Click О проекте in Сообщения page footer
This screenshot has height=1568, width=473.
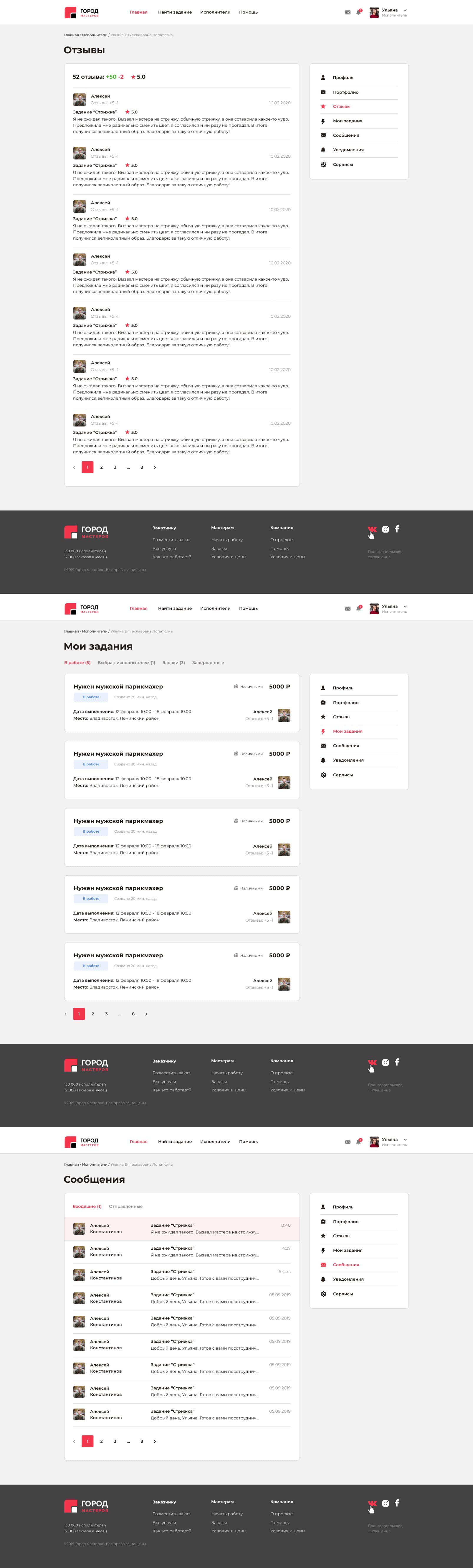coord(282,1514)
